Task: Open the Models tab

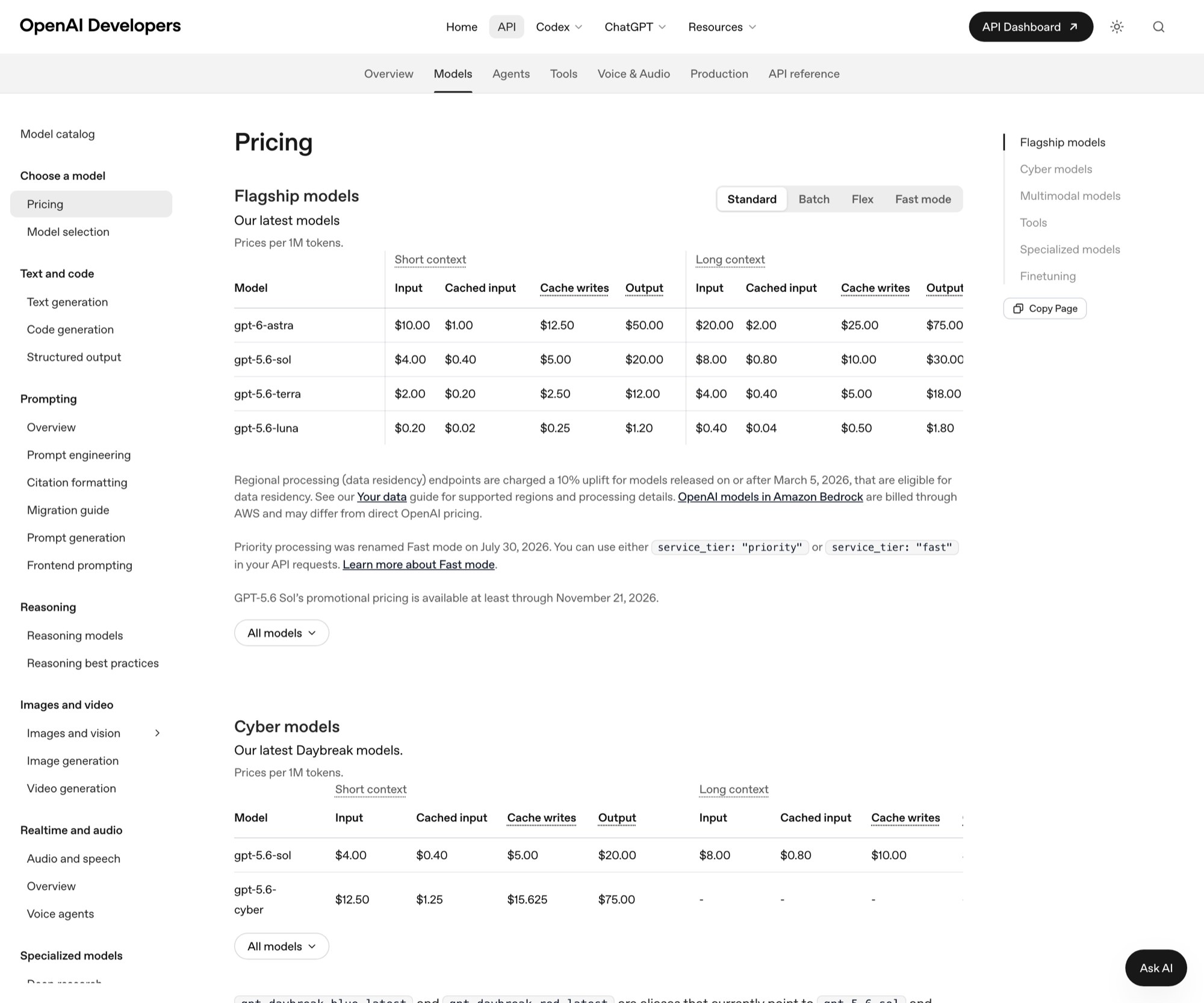Action: (x=453, y=73)
